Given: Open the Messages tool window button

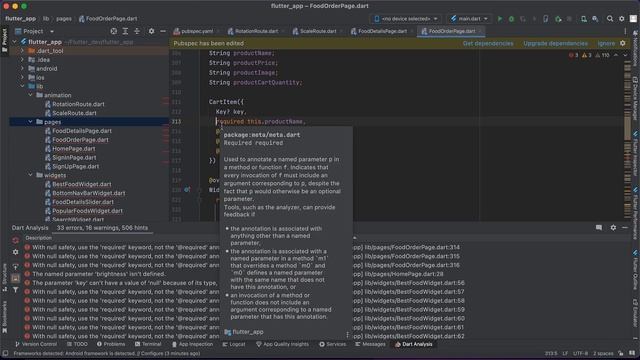Looking at the screenshot, I should pyautogui.click(x=370, y=344).
